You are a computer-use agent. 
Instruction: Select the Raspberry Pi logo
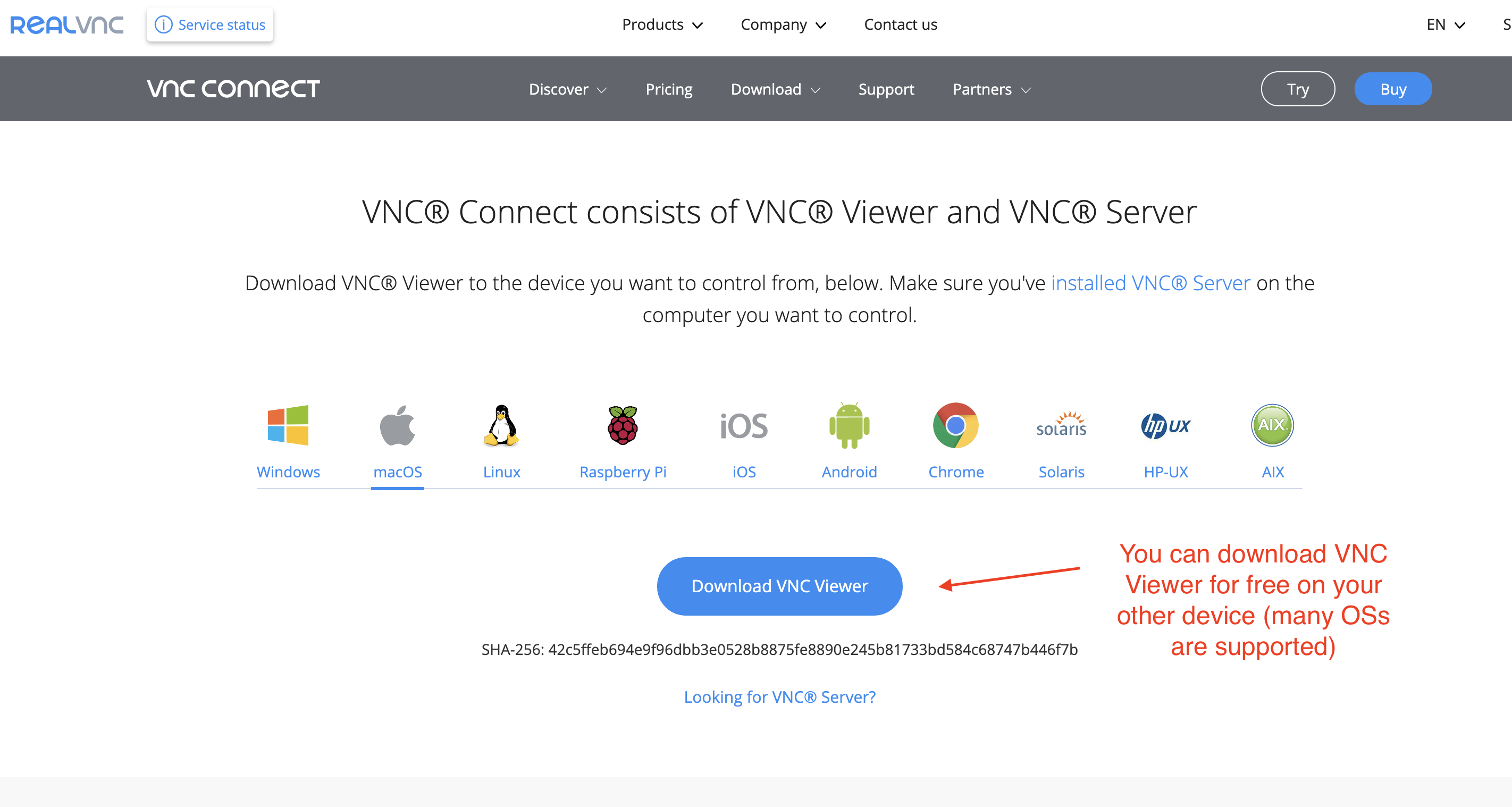[623, 425]
